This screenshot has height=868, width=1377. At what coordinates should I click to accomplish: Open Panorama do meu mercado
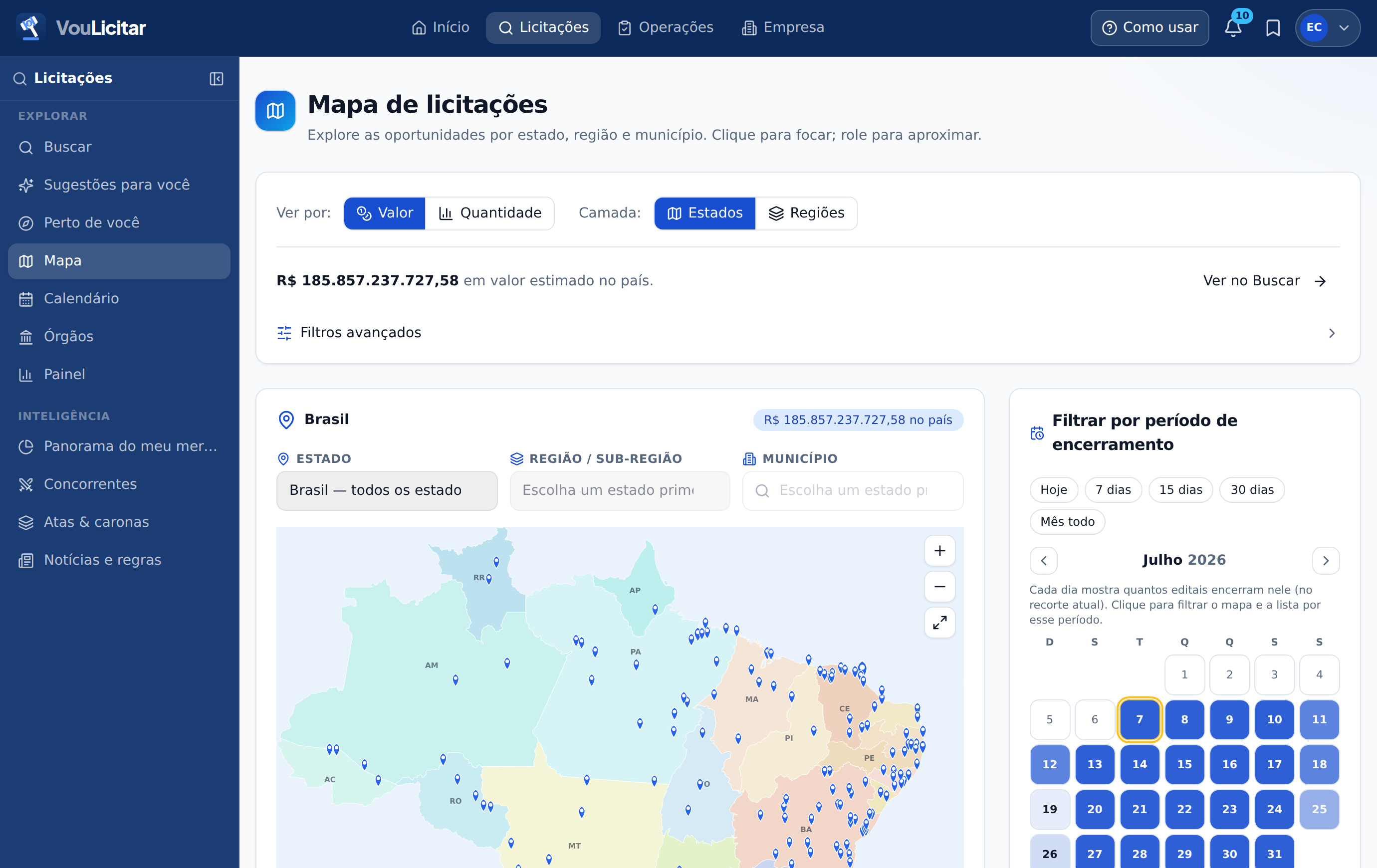click(119, 446)
